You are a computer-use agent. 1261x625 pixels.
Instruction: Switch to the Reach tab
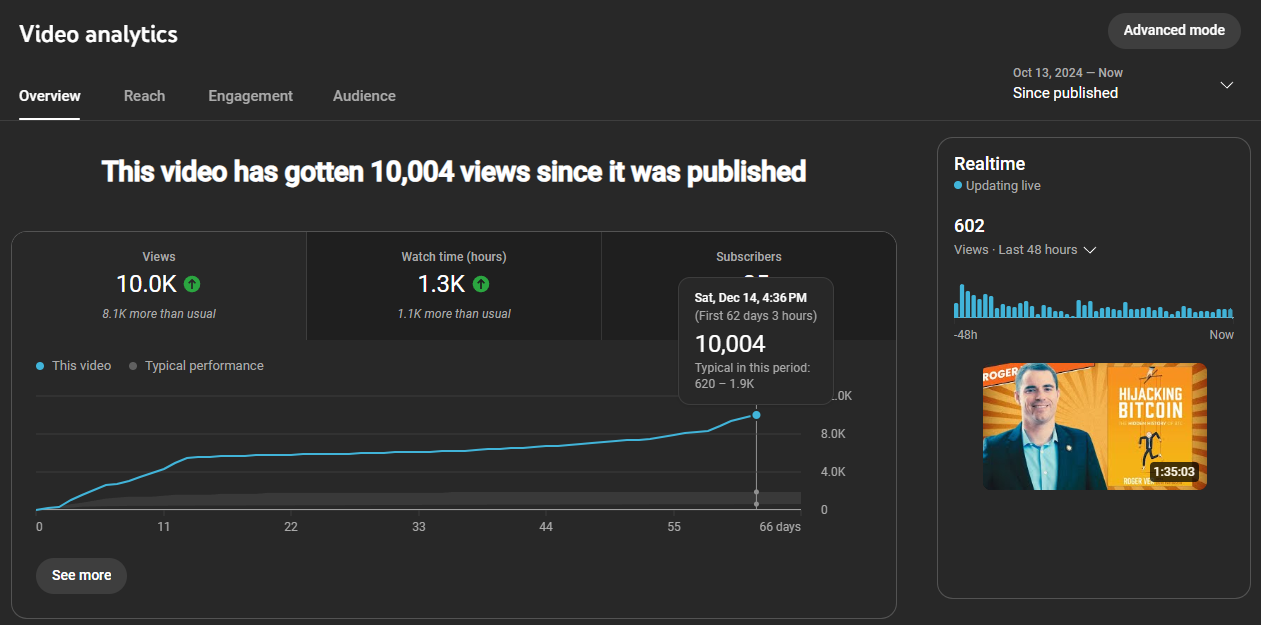tap(144, 96)
